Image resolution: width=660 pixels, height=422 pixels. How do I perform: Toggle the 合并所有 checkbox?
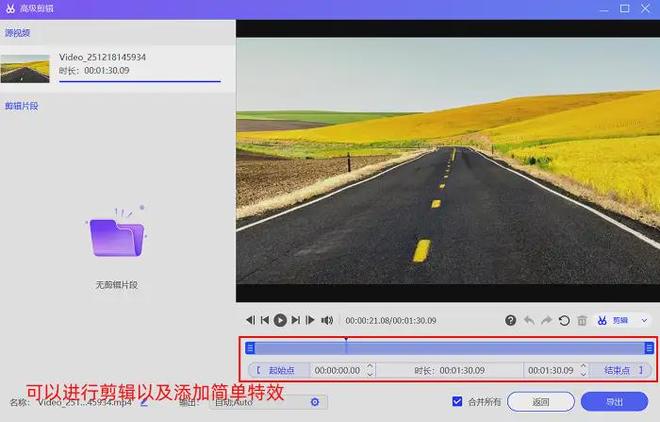457,402
